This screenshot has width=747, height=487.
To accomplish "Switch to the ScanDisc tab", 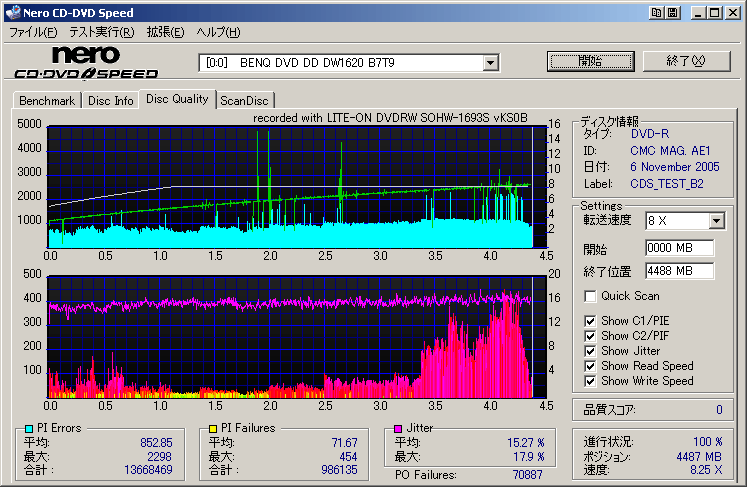I will point(244,101).
